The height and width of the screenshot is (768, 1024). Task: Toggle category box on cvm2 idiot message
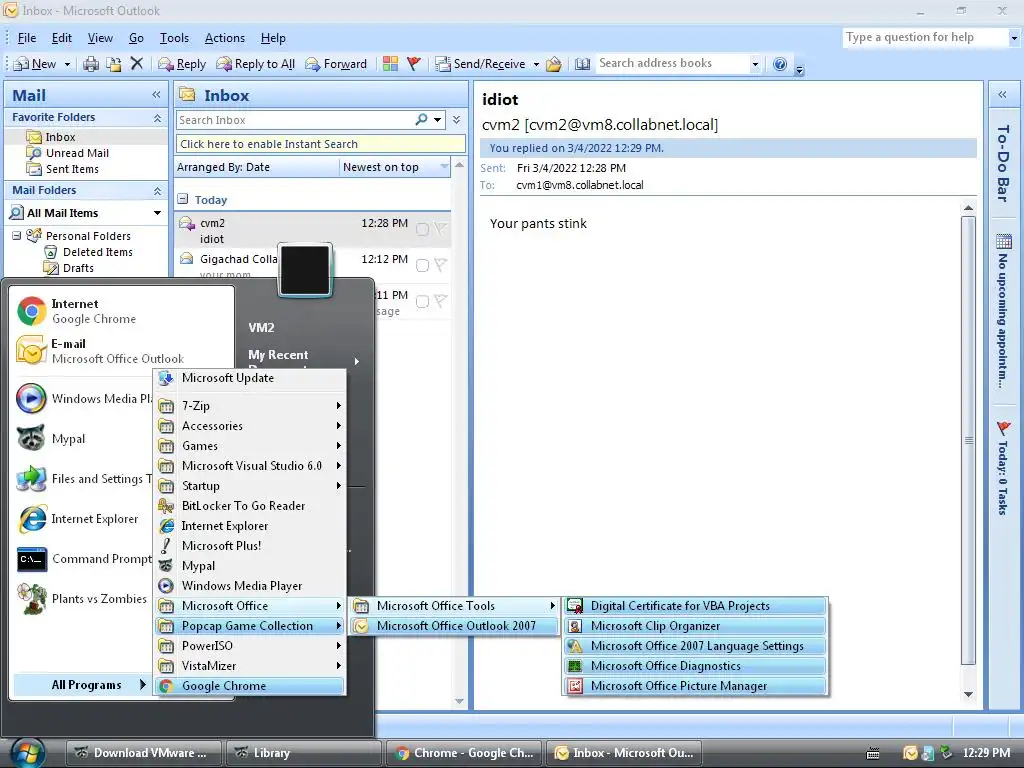coord(423,229)
